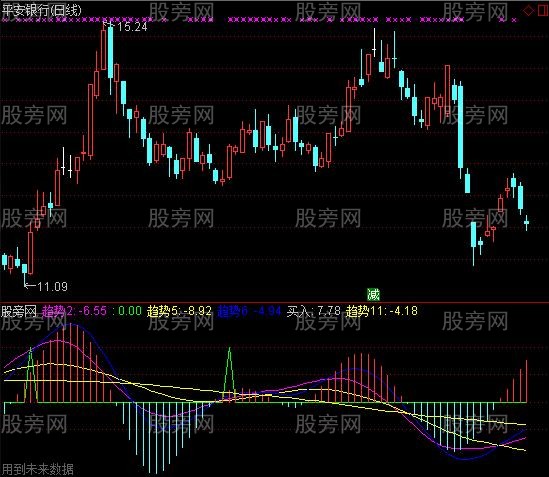This screenshot has width=549, height=477.
Task: Click the 15.24 high price label
Action: 132,27
